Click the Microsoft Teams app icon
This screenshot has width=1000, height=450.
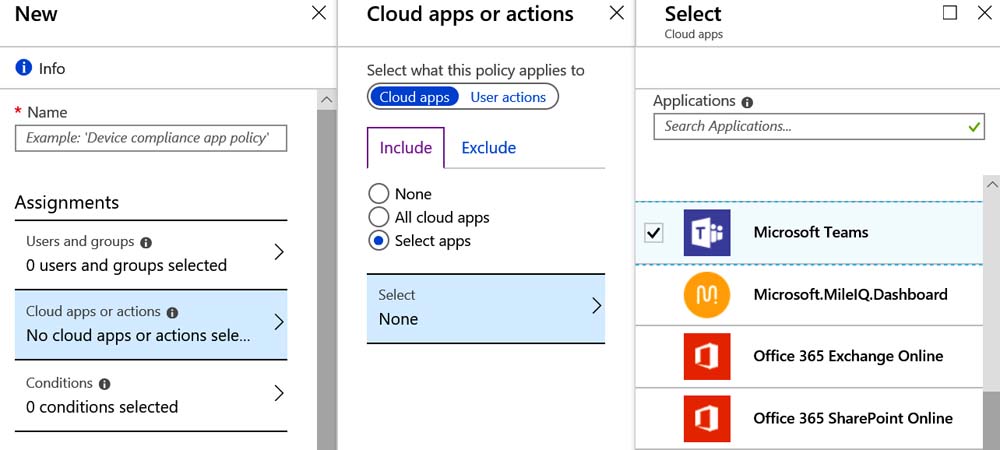707,233
